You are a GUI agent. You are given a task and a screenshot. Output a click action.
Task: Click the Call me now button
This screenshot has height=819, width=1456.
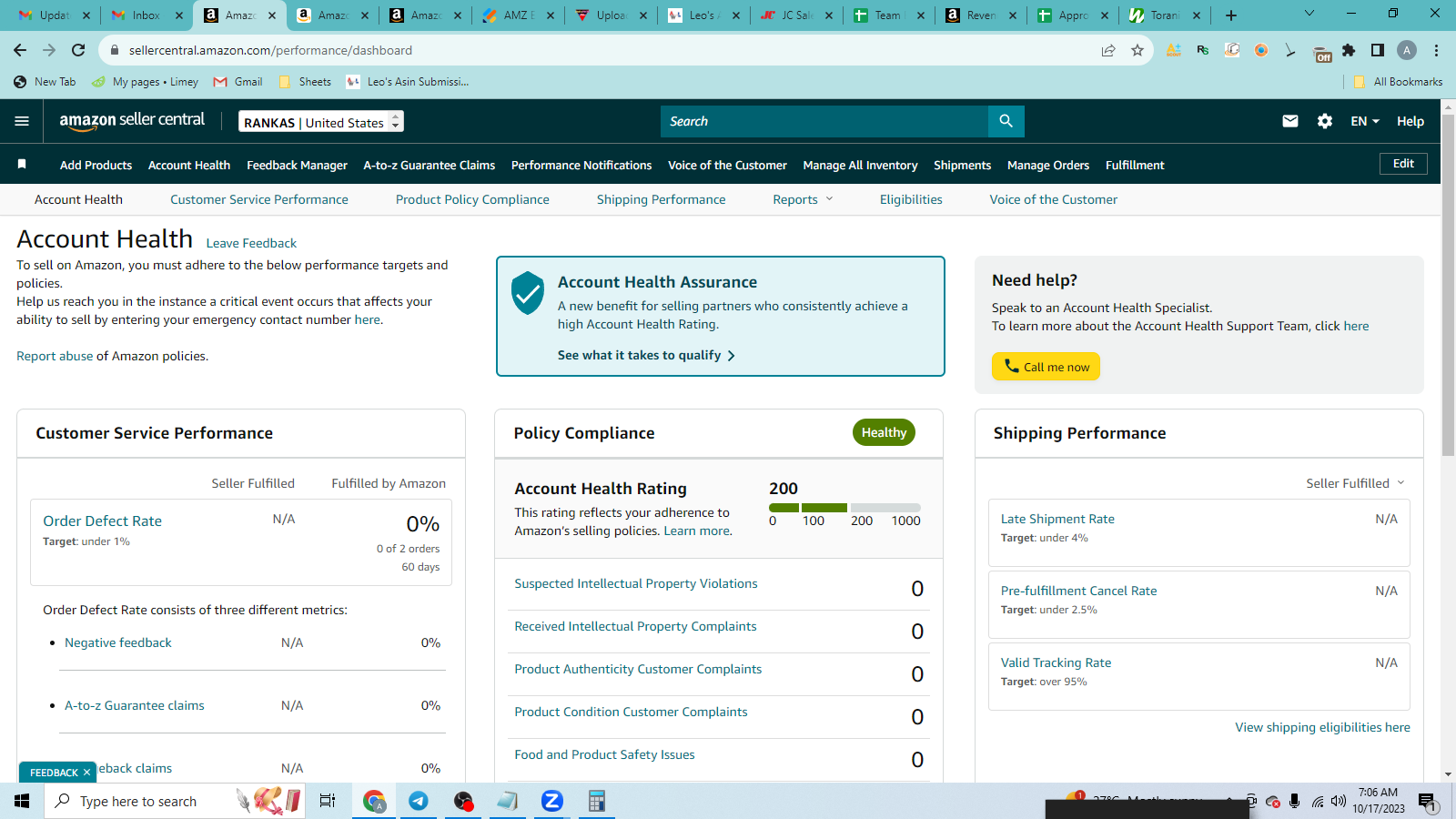[x=1046, y=366]
